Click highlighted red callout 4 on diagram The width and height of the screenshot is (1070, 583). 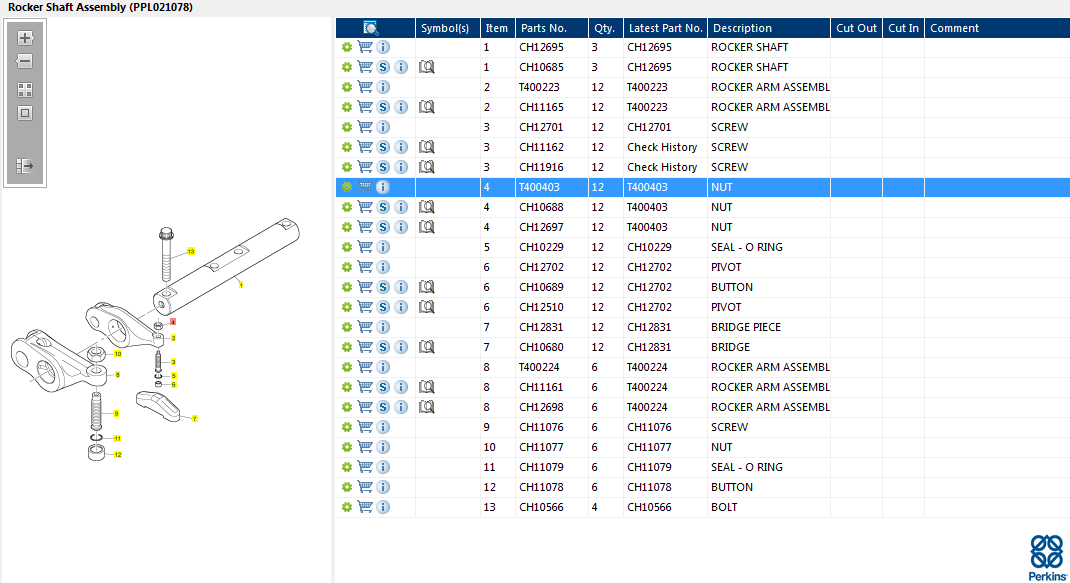click(x=173, y=322)
